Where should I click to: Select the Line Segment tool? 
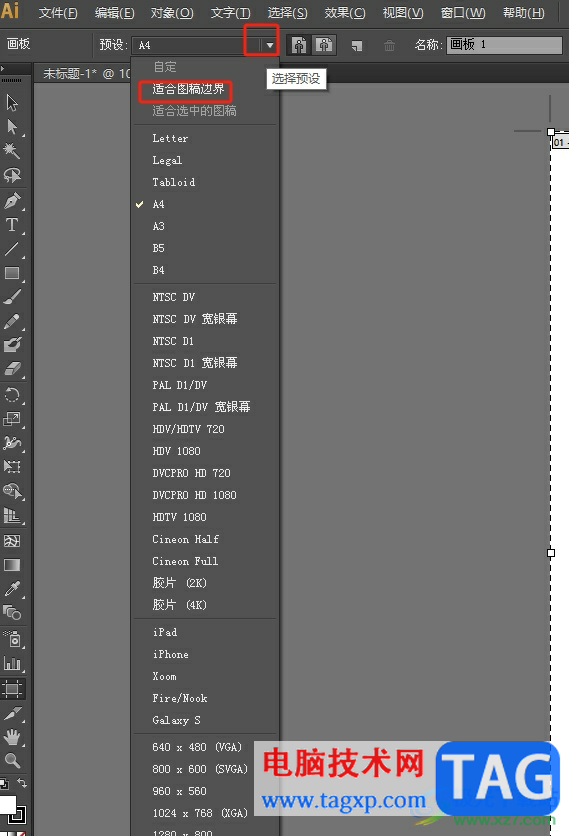[12, 249]
